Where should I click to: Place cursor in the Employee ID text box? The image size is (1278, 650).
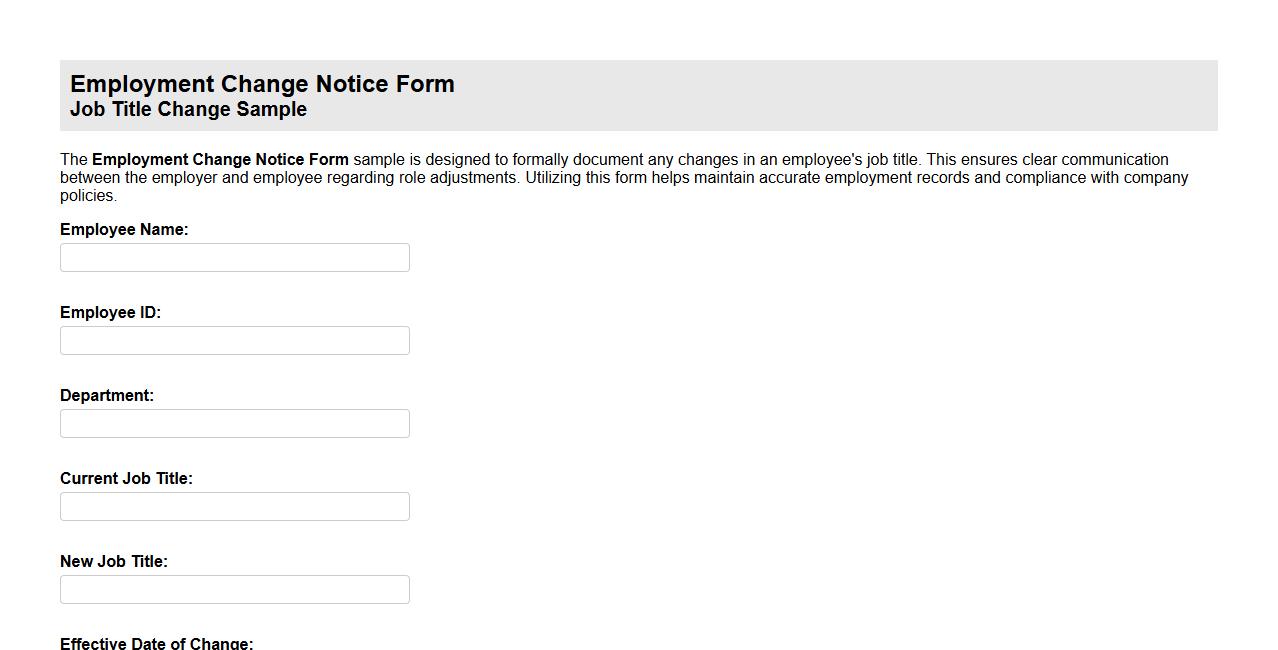tap(234, 340)
